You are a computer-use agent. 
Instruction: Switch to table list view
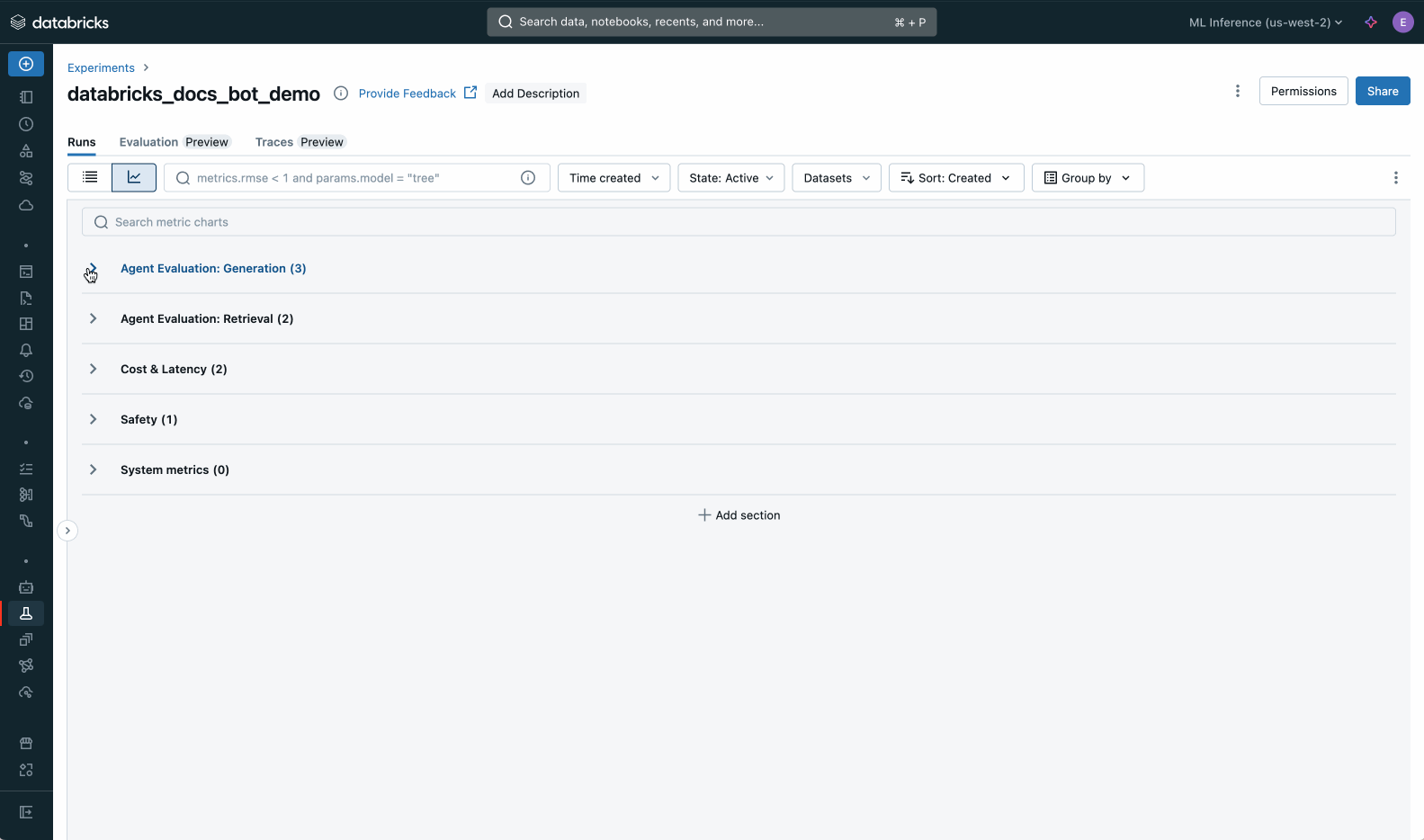pos(90,178)
